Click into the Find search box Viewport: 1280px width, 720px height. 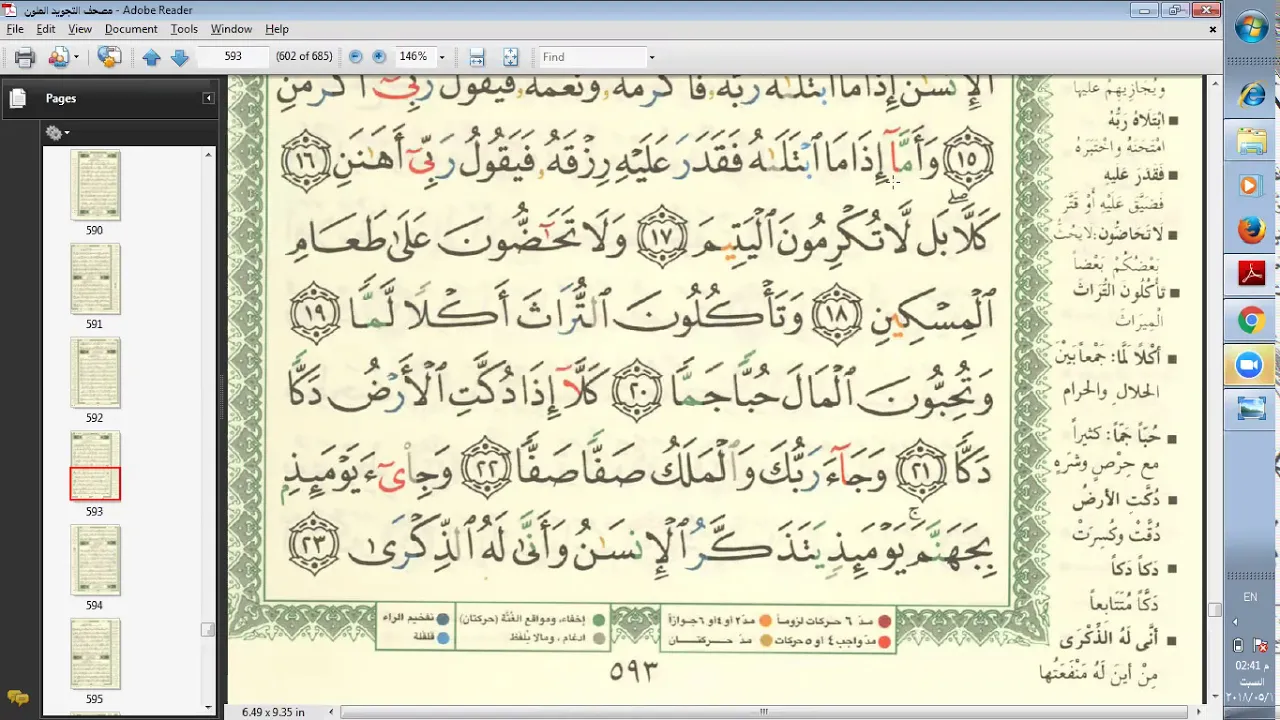point(590,57)
